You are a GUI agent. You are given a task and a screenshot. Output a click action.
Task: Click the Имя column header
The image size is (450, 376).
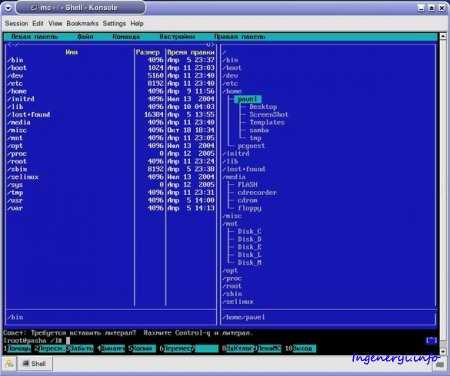(x=71, y=52)
